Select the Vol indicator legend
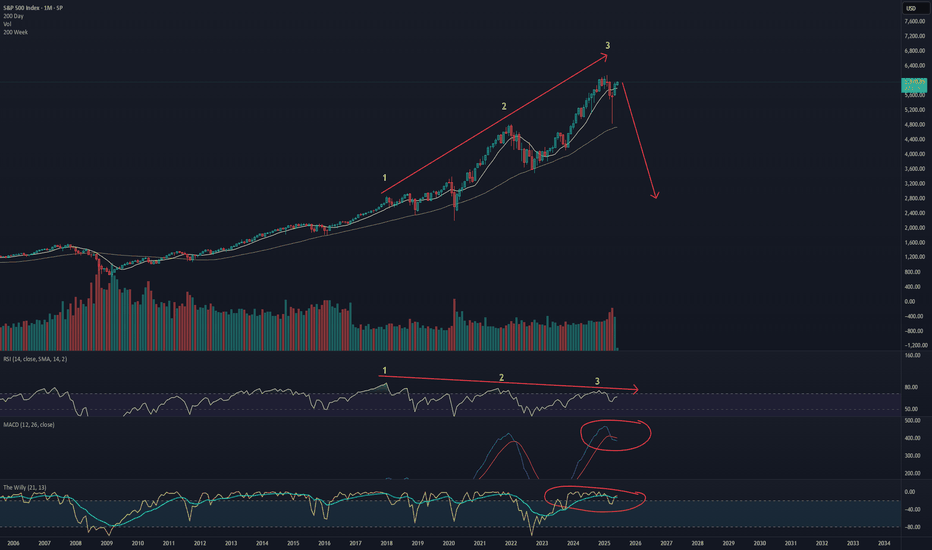 [7, 24]
